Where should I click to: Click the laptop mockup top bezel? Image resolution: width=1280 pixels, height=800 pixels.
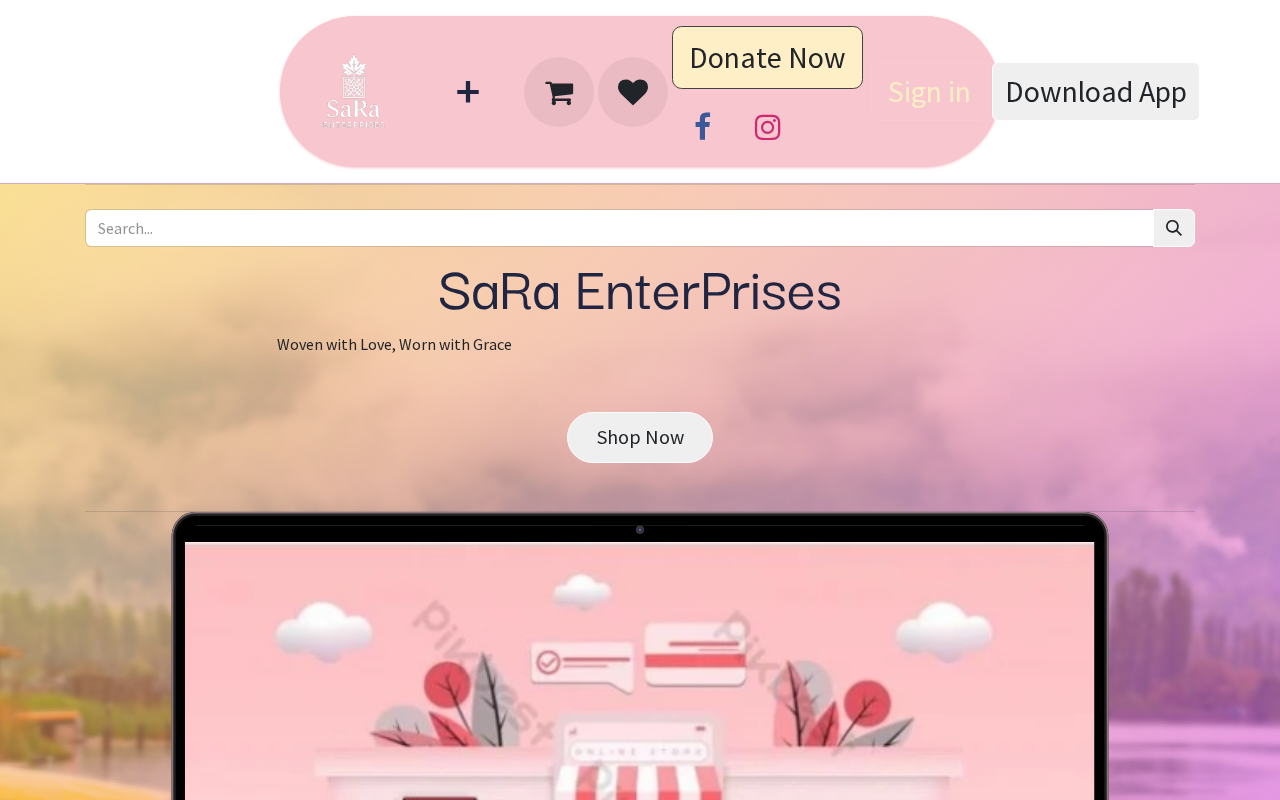pos(640,528)
